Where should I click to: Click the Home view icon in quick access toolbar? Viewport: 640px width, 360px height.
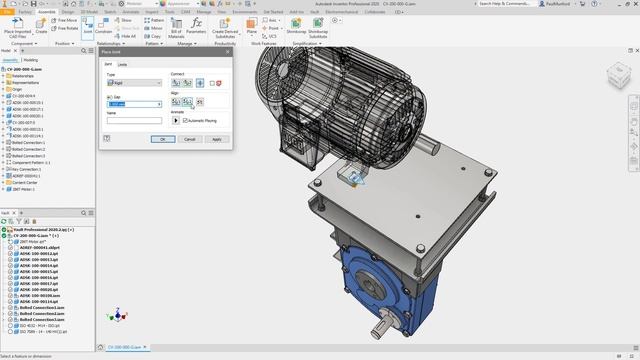tap(73, 4)
